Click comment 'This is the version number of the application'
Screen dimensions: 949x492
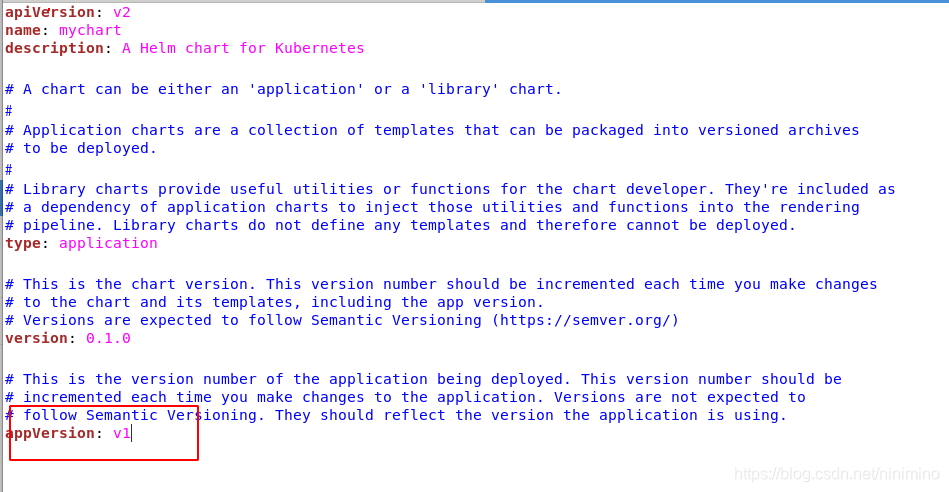(x=423, y=379)
